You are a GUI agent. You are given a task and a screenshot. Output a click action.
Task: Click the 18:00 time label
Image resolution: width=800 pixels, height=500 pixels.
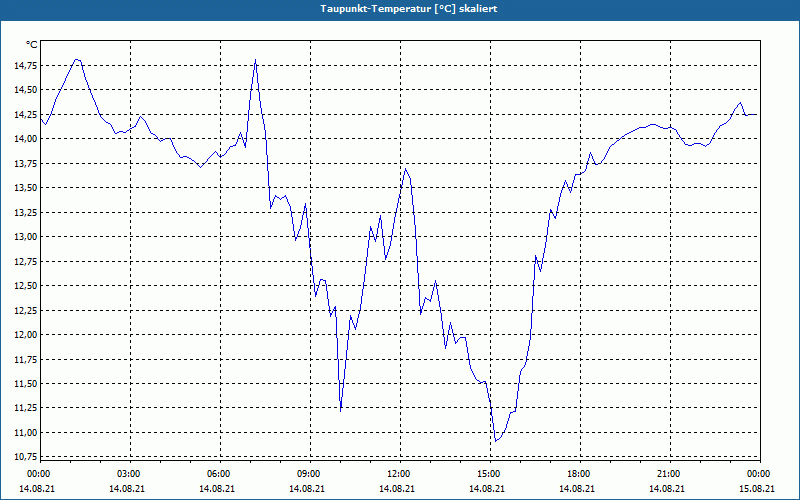(x=578, y=474)
